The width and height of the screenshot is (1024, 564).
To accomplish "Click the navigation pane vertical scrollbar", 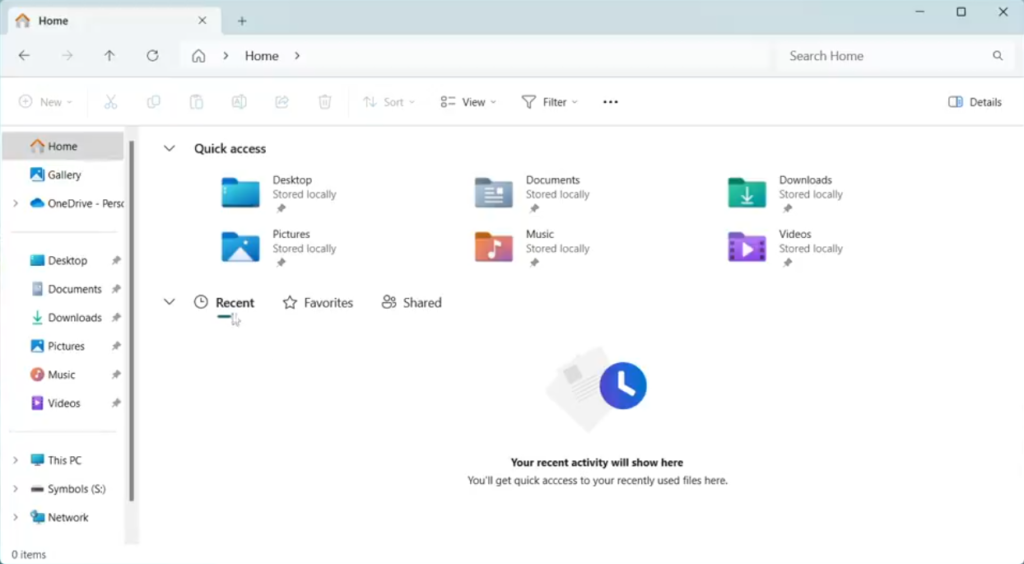I will pos(132,320).
